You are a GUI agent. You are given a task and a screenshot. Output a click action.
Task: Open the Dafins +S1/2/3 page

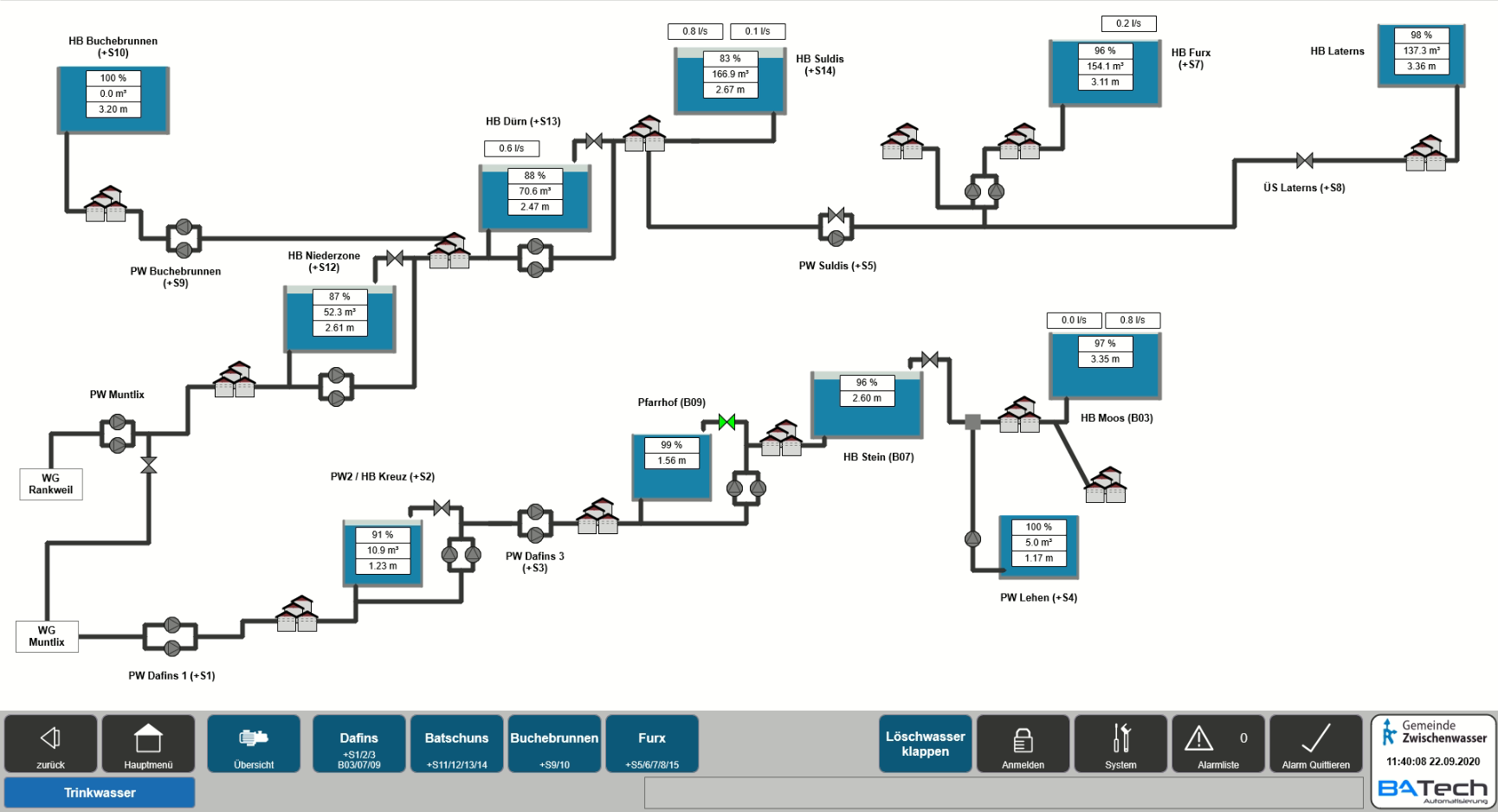coord(358,743)
